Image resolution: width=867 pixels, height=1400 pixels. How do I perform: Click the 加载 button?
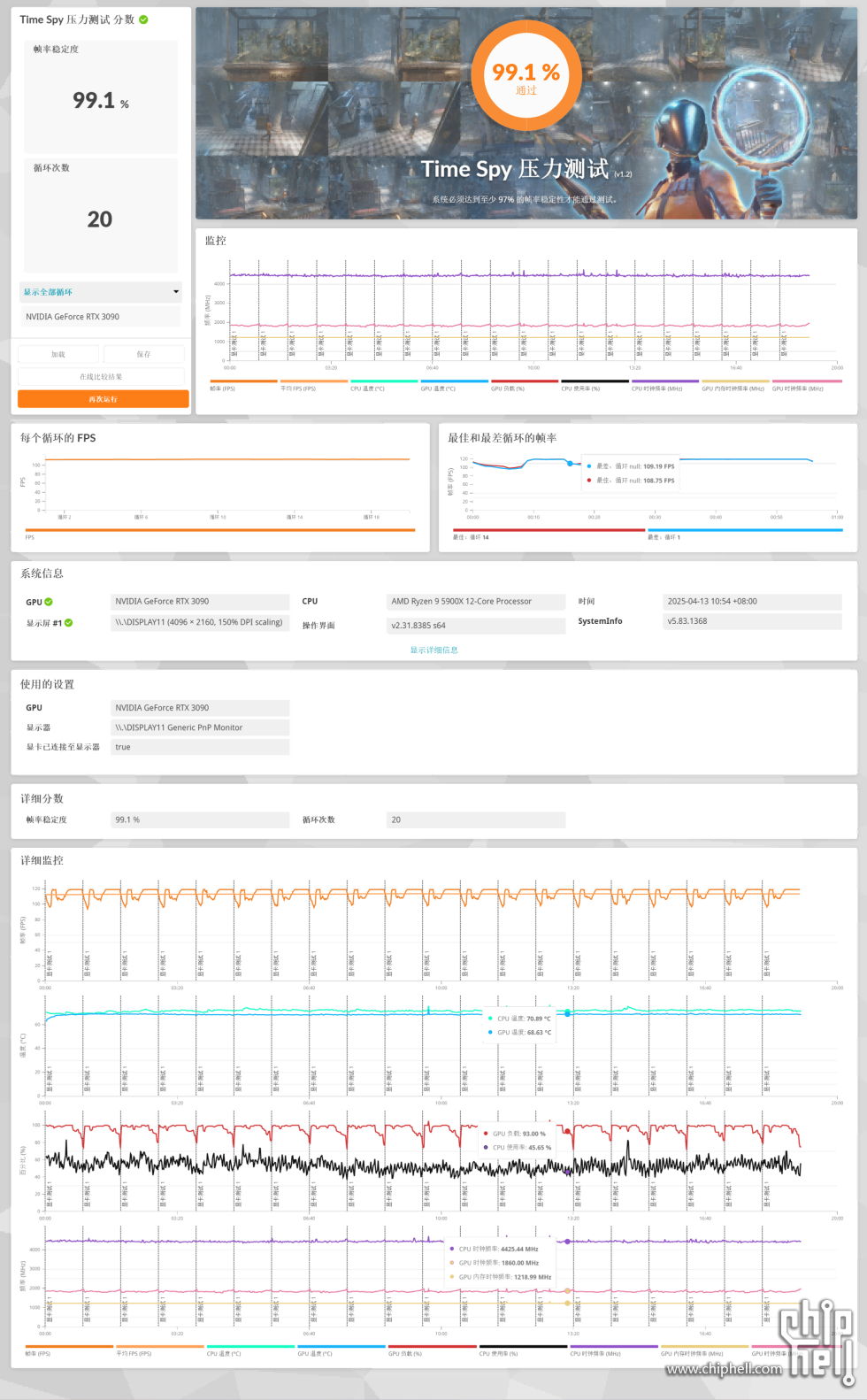(x=58, y=354)
